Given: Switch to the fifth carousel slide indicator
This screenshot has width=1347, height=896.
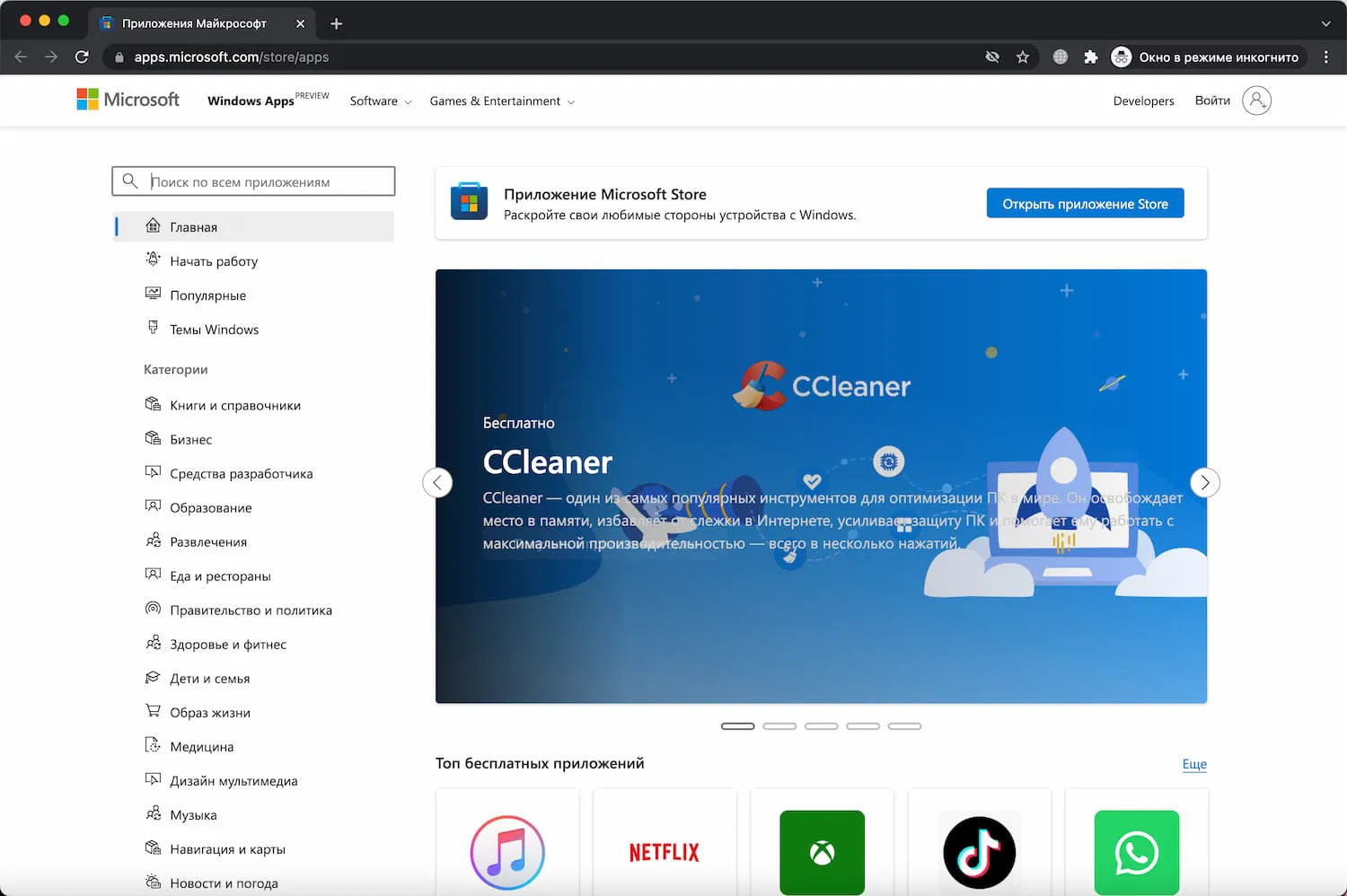Looking at the screenshot, I should point(904,726).
